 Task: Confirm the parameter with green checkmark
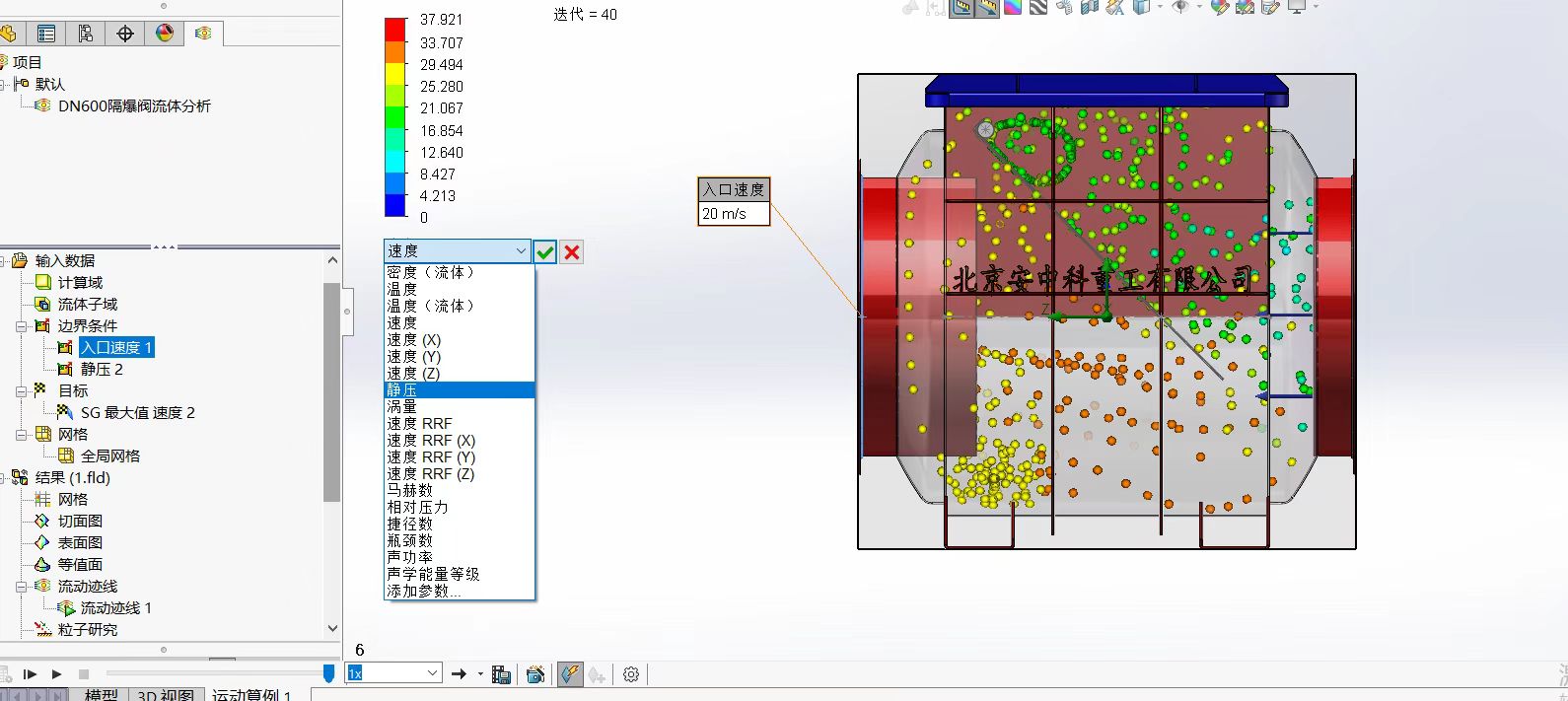click(545, 251)
